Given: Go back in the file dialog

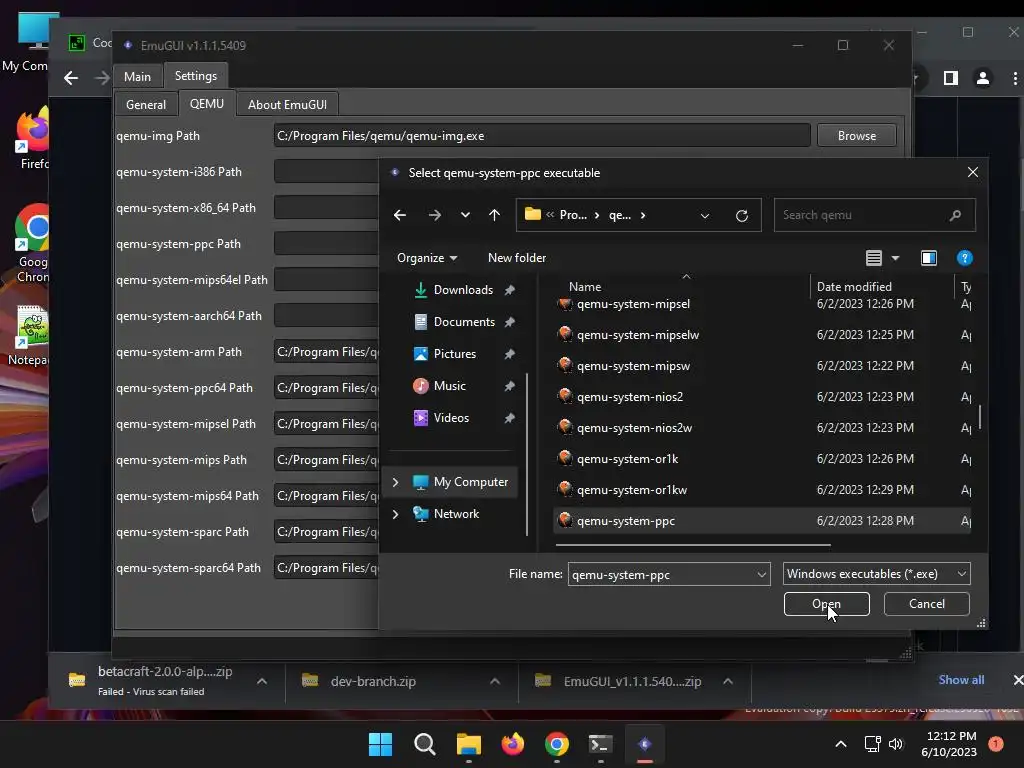Looking at the screenshot, I should tap(400, 216).
